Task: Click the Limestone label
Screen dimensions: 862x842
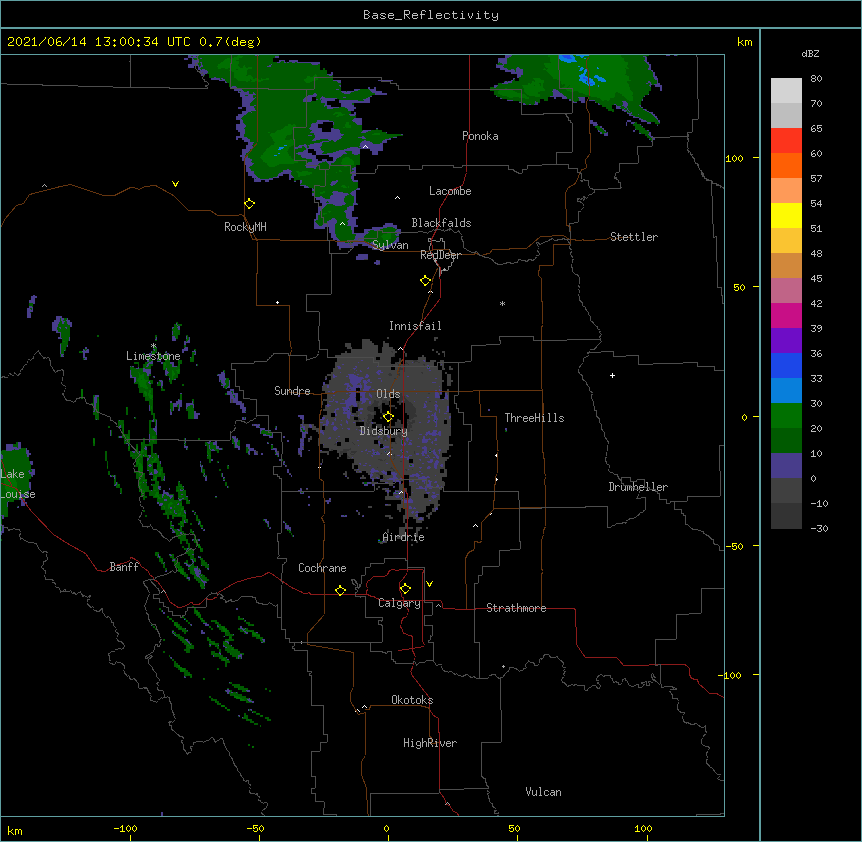Action: (x=153, y=356)
